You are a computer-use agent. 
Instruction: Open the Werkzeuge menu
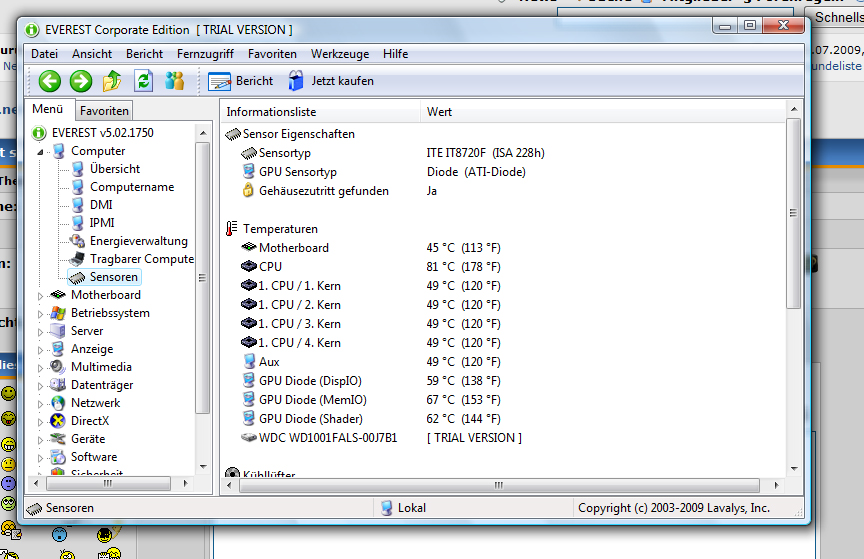(339, 54)
